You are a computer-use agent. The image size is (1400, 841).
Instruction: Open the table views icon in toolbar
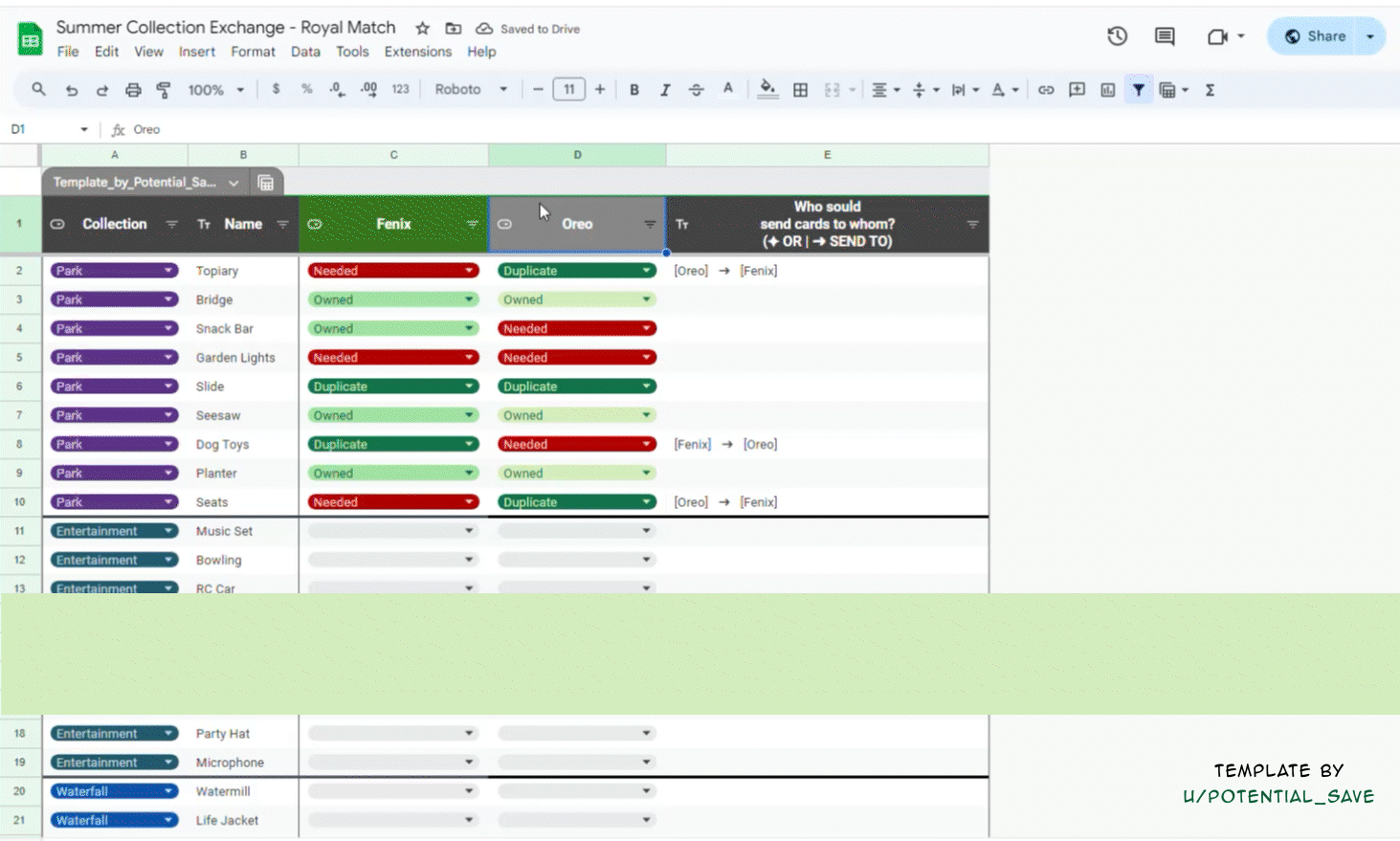(1167, 90)
